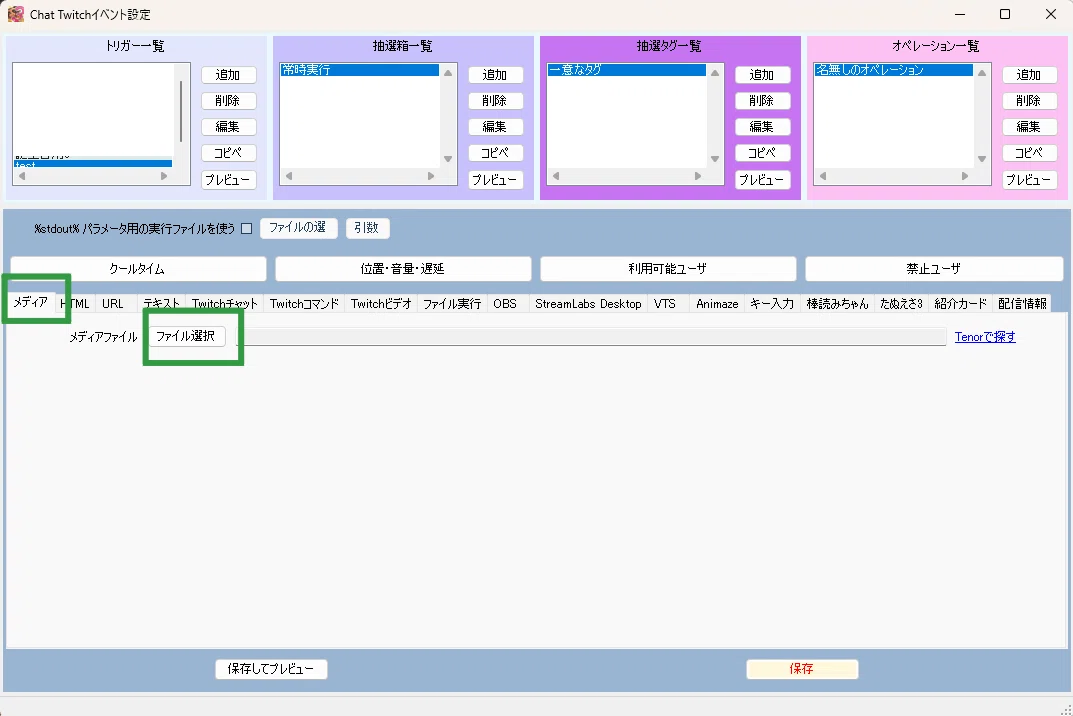Switch to the StreamLabs Desktop tab
The image size is (1073, 716).
point(588,303)
